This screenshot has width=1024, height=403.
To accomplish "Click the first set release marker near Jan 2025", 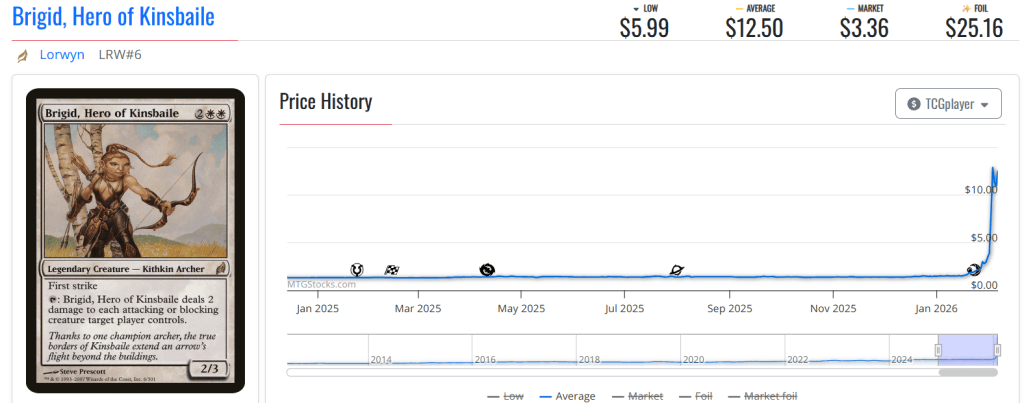I will [357, 269].
